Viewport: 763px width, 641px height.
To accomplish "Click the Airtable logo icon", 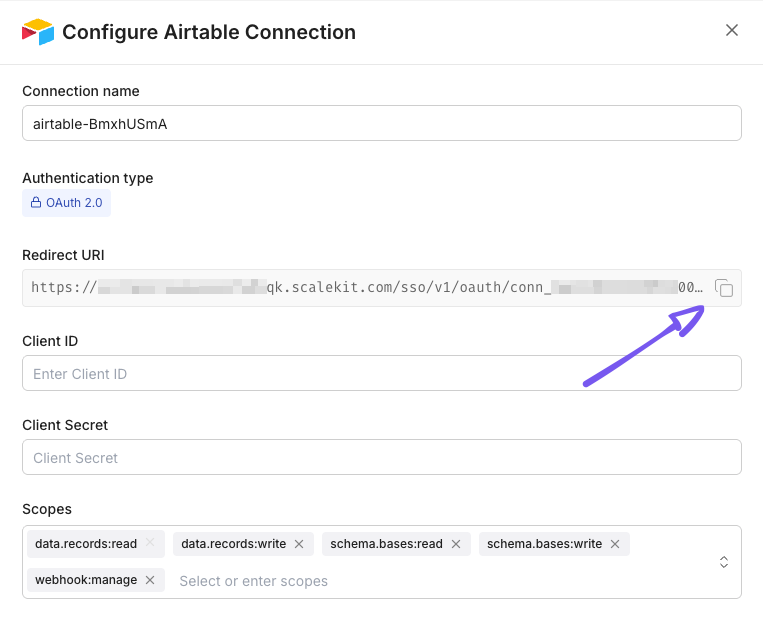I will click(x=38, y=32).
